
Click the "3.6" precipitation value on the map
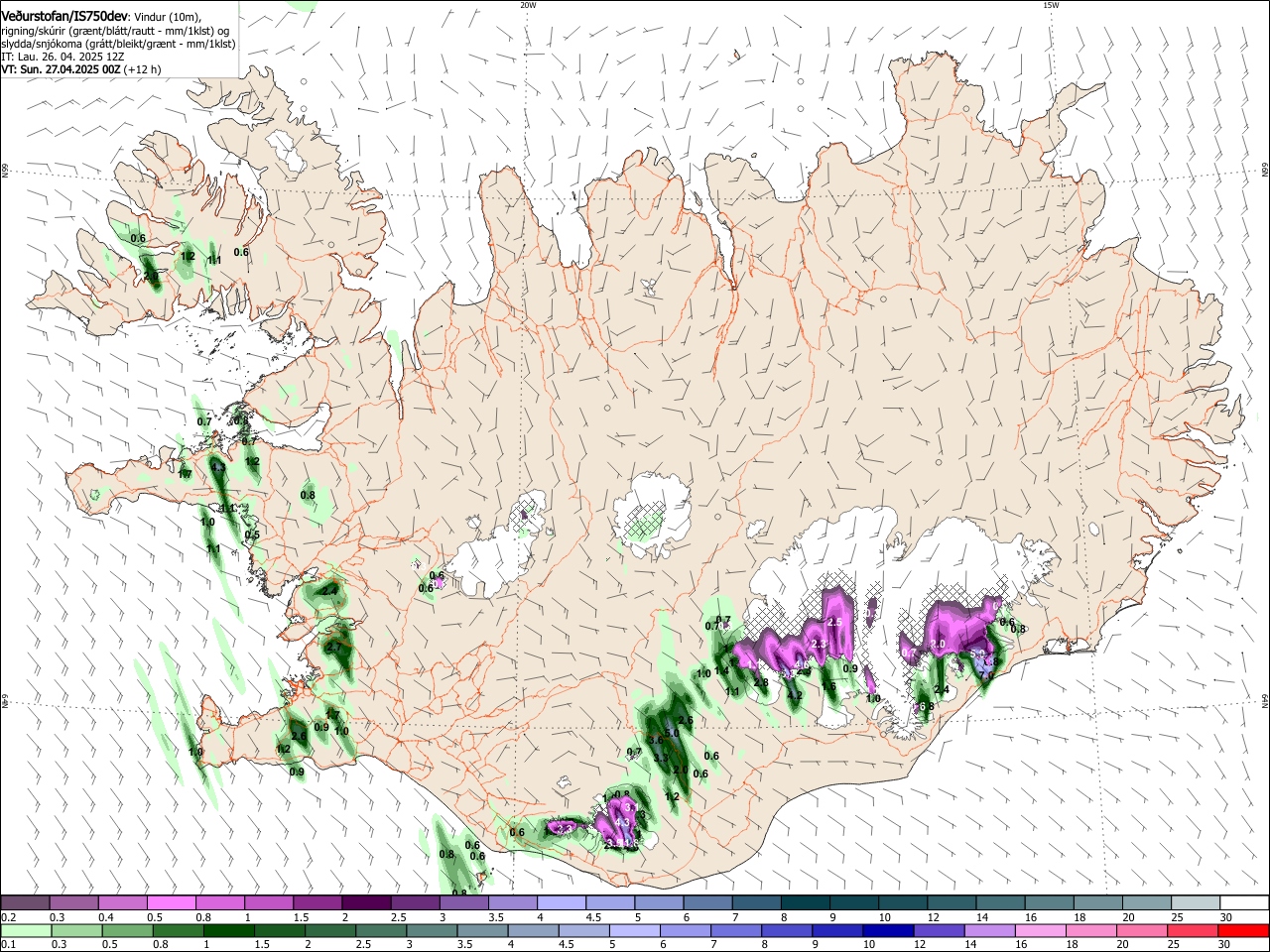[655, 740]
